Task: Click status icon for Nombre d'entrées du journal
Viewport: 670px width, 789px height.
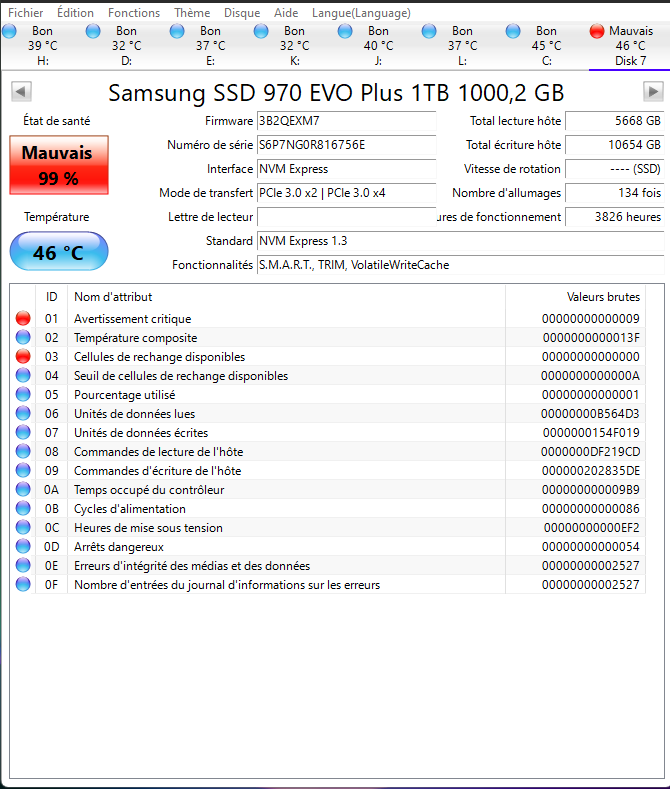Action: click(23, 584)
